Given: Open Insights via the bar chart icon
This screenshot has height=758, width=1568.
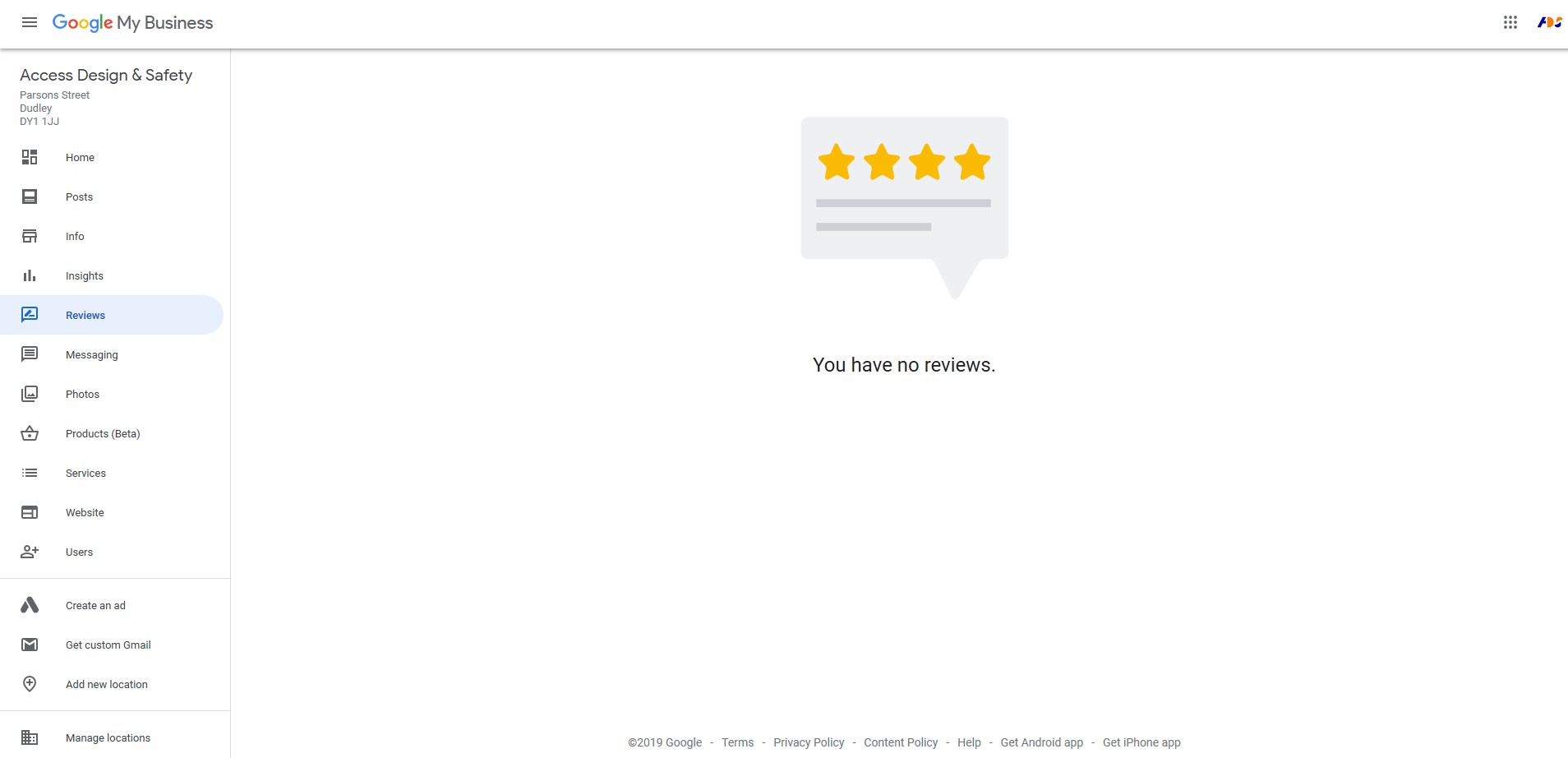Looking at the screenshot, I should coord(30,275).
